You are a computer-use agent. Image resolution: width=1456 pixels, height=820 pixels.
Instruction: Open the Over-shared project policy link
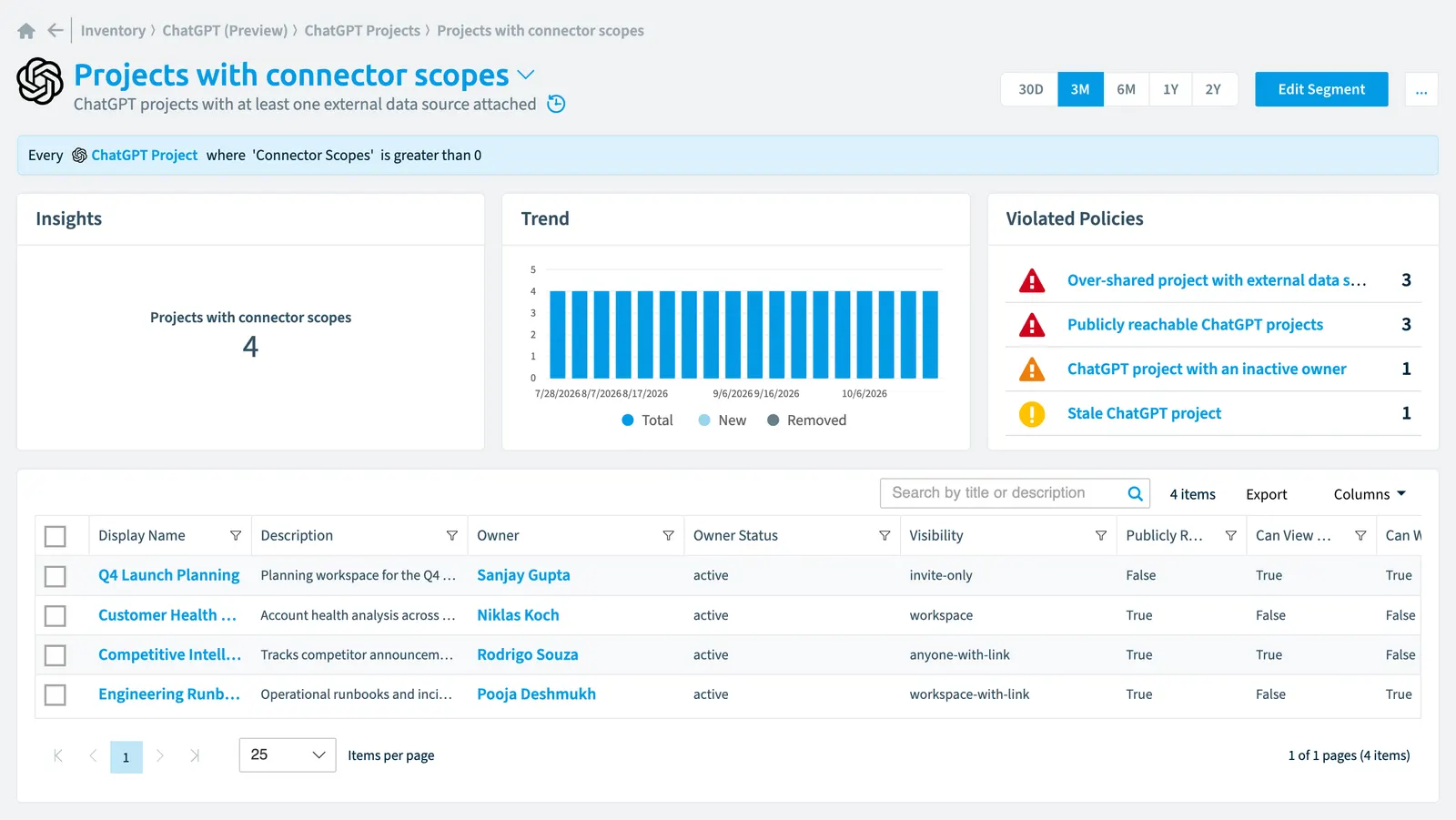[1217, 280]
